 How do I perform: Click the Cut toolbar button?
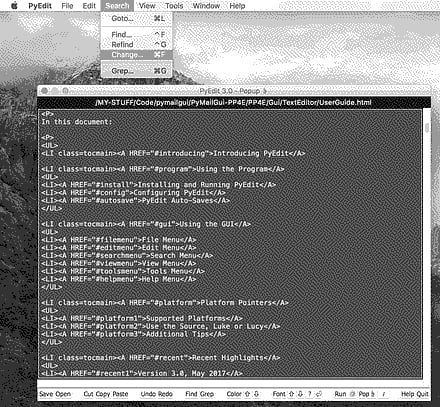tap(88, 394)
